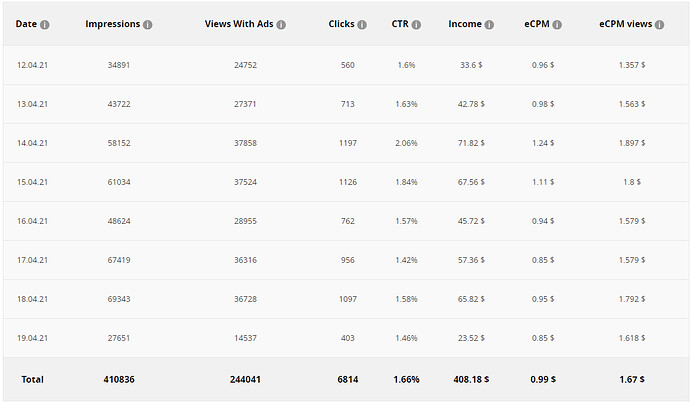Click the eCPM column info icon
Screen dimensions: 690x403
pyautogui.click(x=556, y=24)
